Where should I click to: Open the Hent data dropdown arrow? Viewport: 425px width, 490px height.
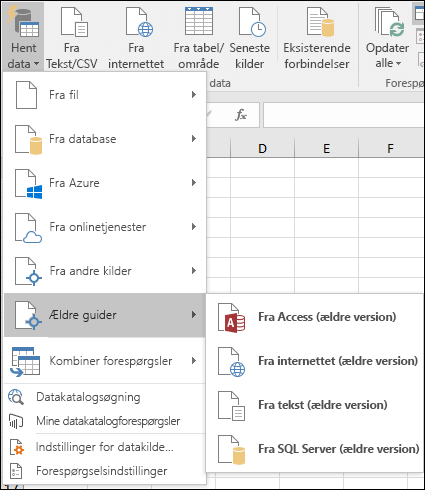click(x=36, y=64)
